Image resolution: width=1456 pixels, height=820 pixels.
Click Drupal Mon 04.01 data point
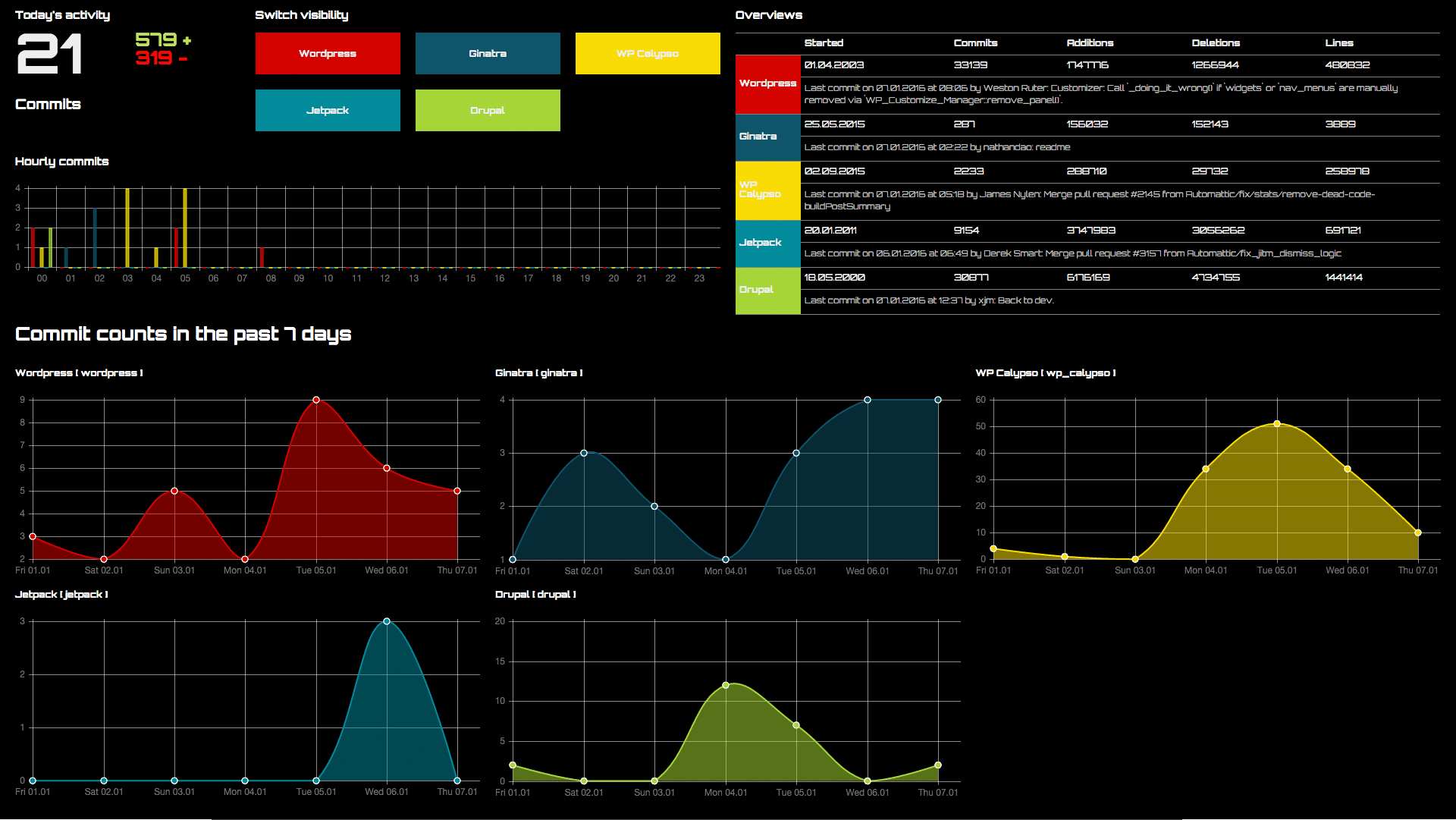[726, 685]
